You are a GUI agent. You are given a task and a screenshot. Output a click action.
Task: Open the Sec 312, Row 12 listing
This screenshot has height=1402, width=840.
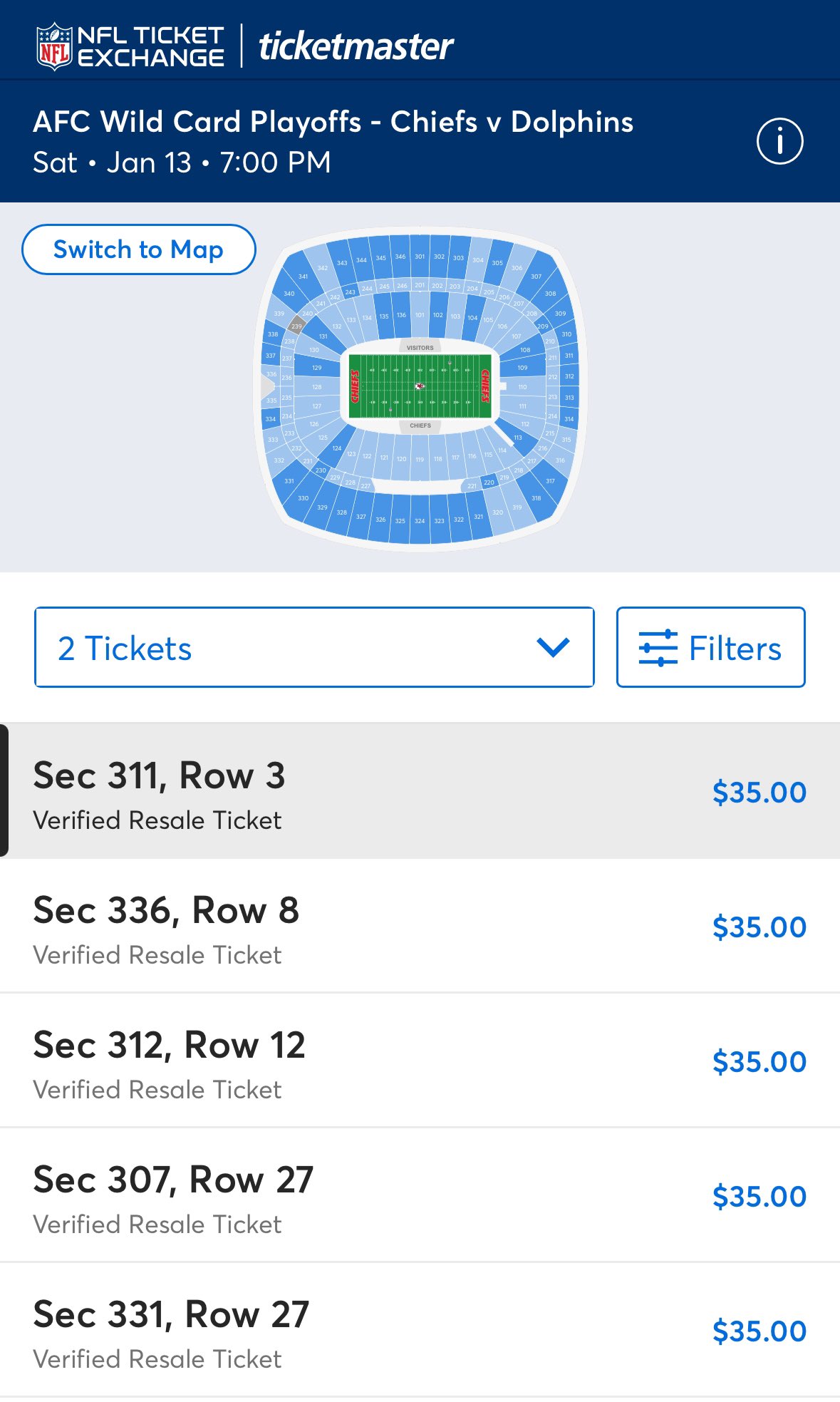click(x=420, y=1061)
